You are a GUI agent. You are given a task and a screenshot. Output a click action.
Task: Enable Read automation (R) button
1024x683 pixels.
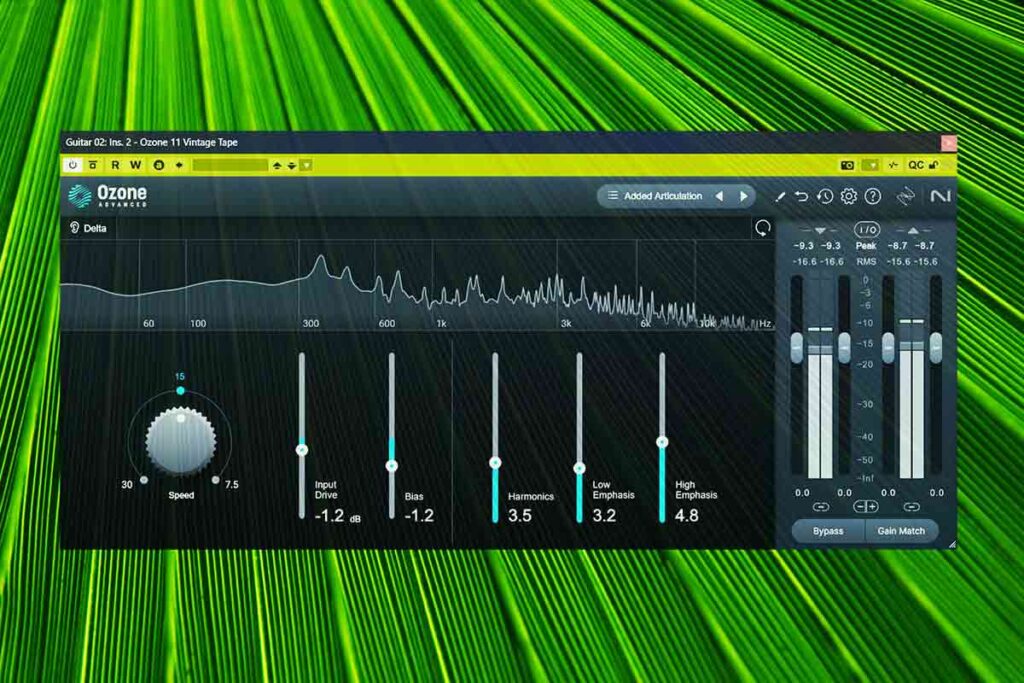115,165
